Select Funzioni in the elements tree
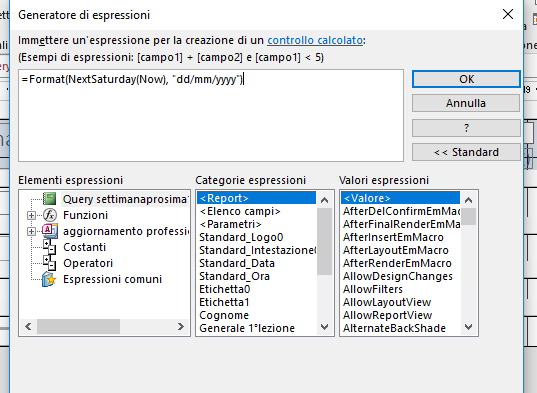Viewport: 537px width, 393px height. 85,215
